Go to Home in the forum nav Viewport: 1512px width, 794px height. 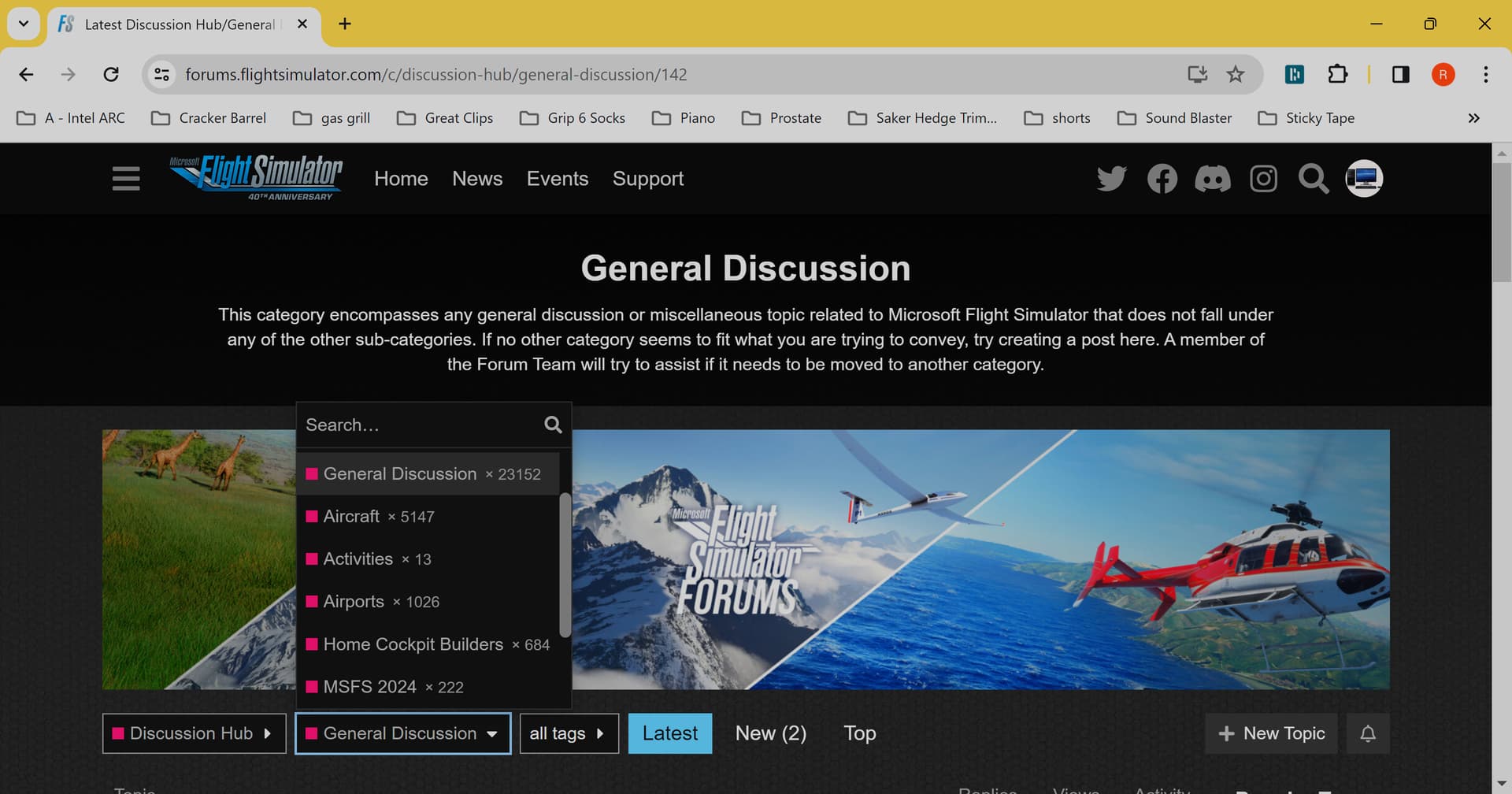click(x=401, y=179)
